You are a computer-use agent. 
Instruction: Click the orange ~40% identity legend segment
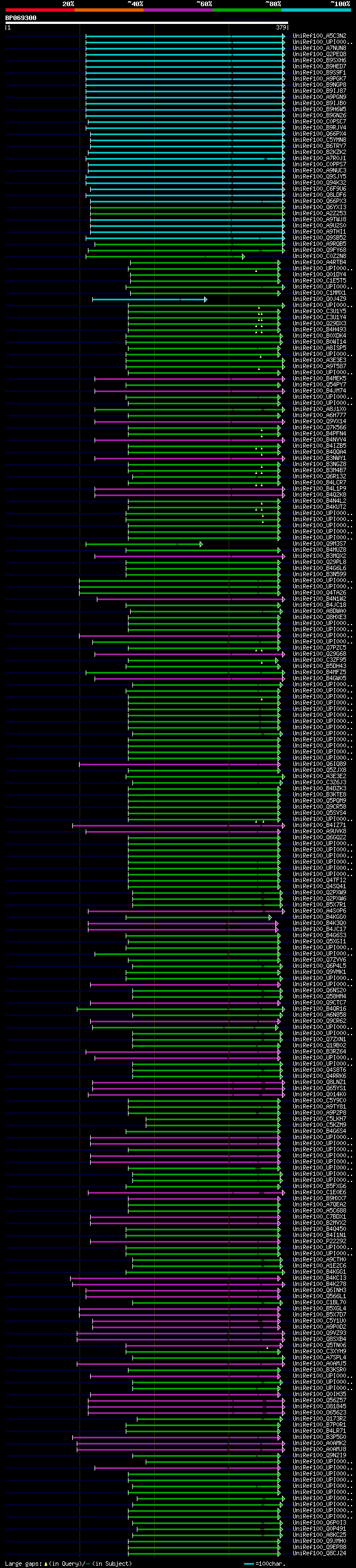coord(109,10)
